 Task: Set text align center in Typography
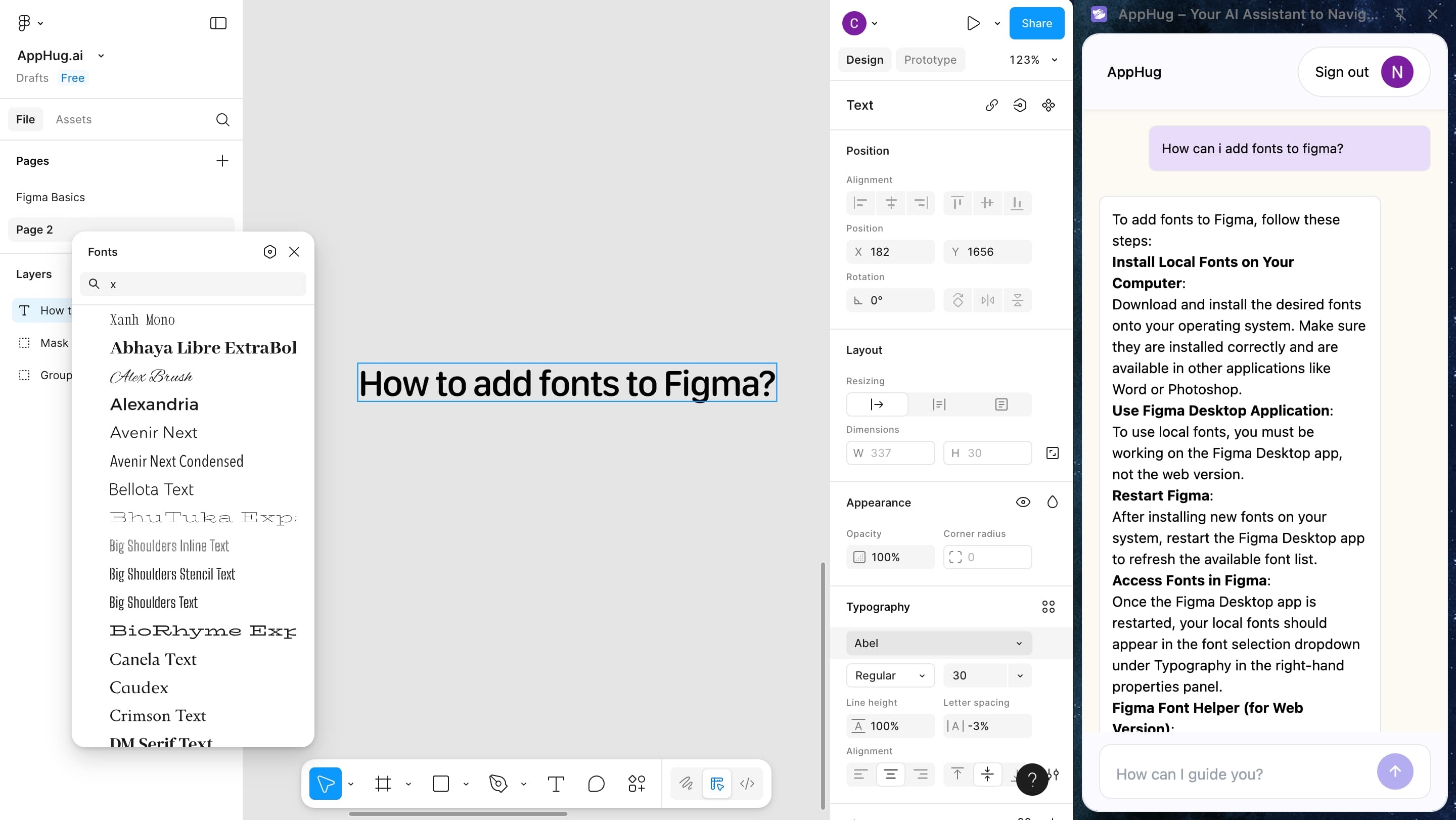(x=891, y=773)
